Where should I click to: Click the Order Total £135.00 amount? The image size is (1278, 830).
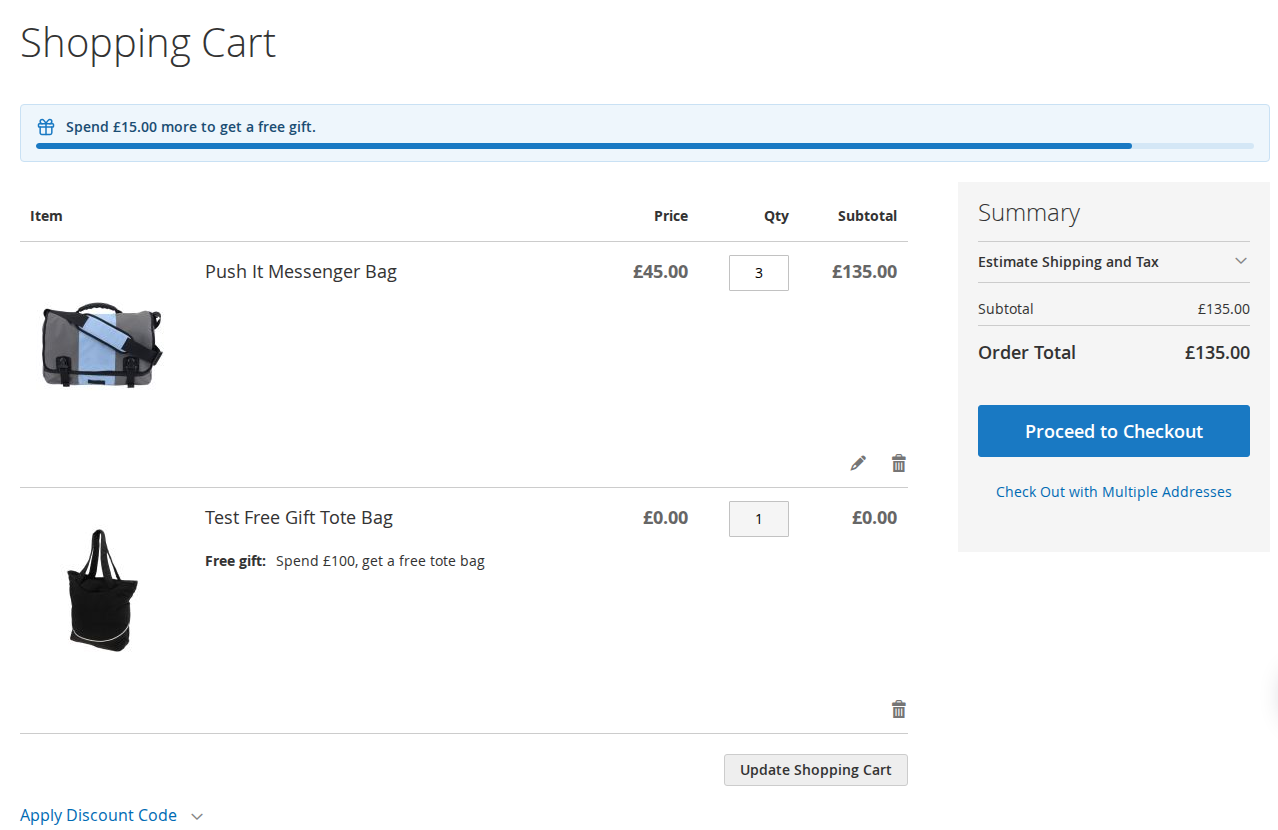(x=1217, y=352)
